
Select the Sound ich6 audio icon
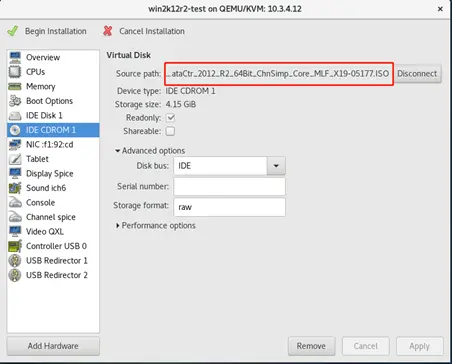tap(15, 188)
